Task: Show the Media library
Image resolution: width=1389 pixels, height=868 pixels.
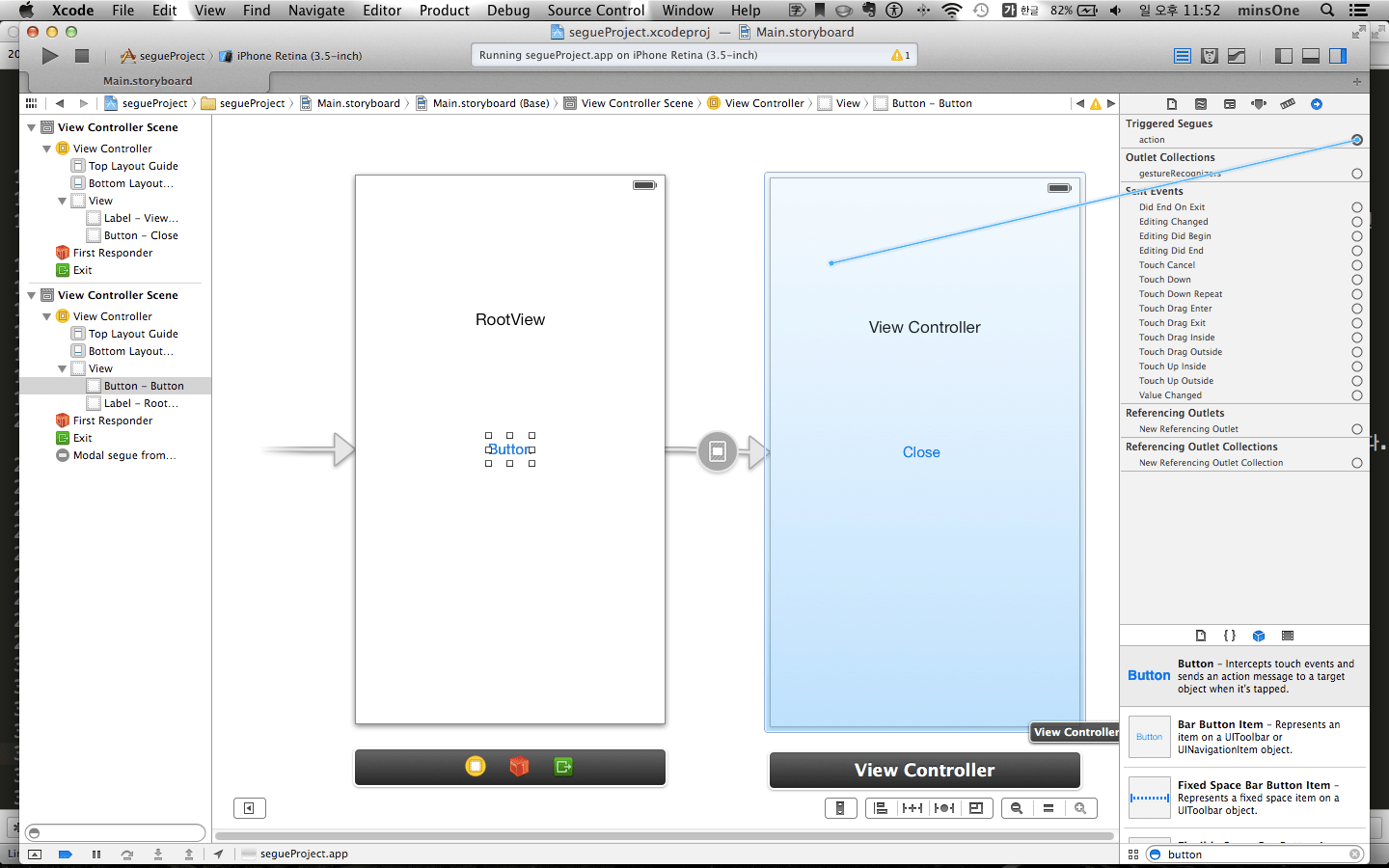Action: [x=1288, y=636]
